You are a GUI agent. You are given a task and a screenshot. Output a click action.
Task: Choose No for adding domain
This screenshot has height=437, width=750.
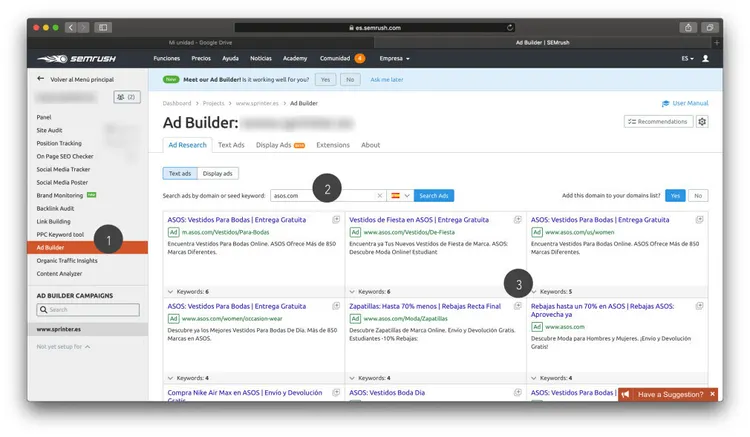coord(698,196)
